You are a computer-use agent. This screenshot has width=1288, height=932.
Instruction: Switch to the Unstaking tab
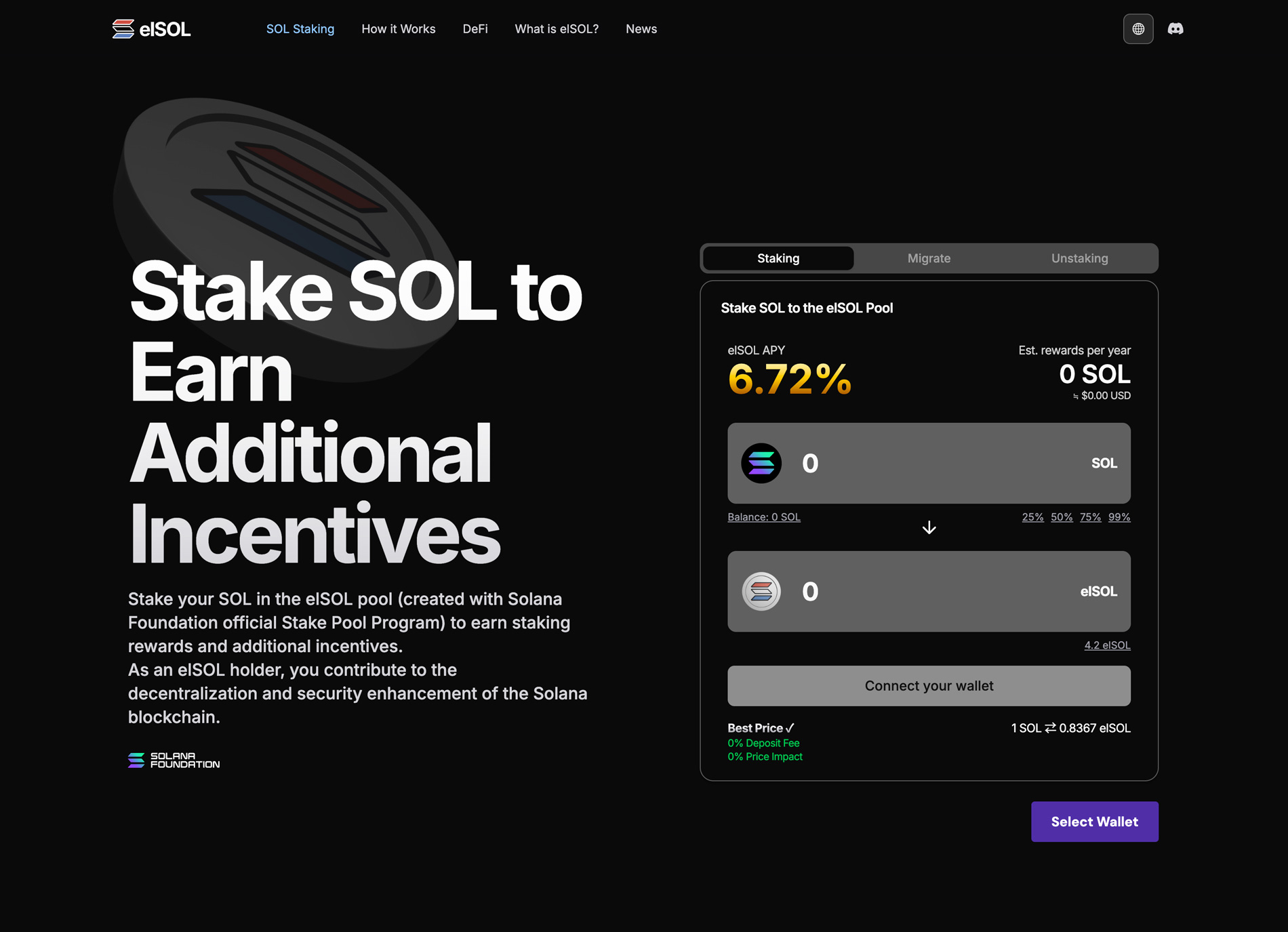(1079, 258)
